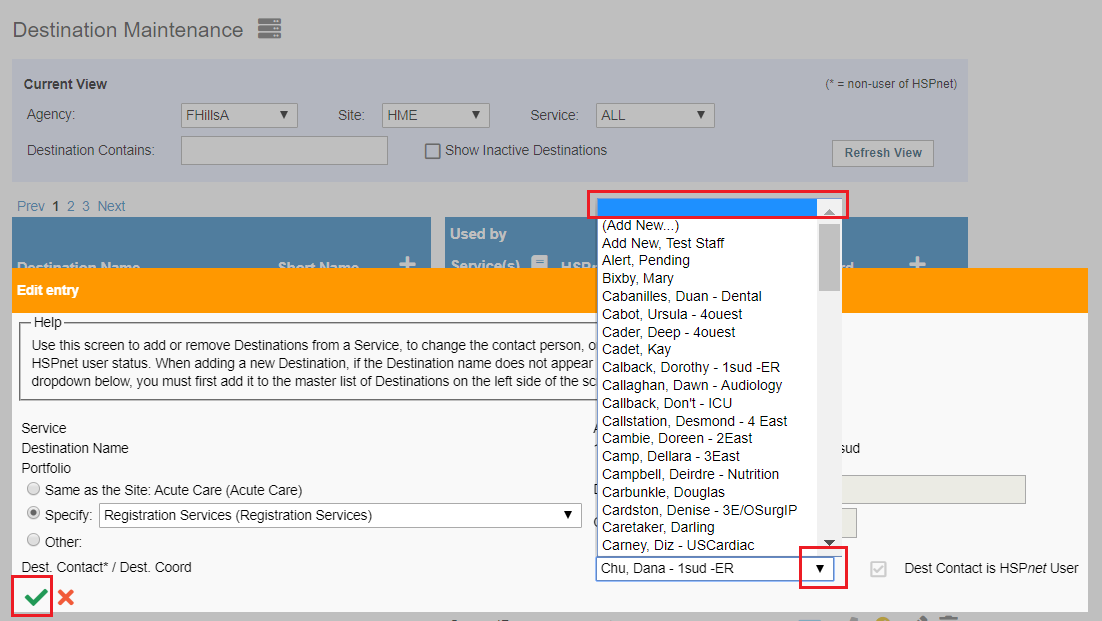Image resolution: width=1102 pixels, height=621 pixels.
Task: Select Same as the Site radio option
Action: coord(33,488)
